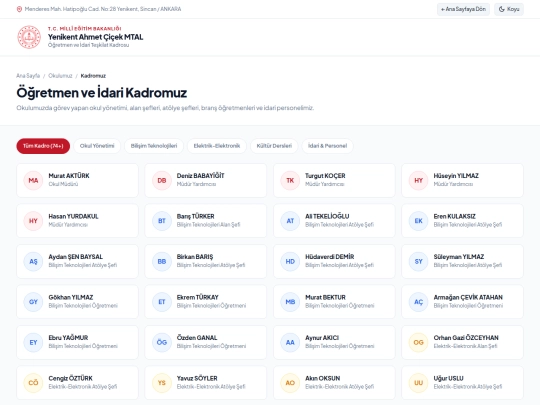Click the name Hüdaverdi DEMİR

(x=330, y=257)
